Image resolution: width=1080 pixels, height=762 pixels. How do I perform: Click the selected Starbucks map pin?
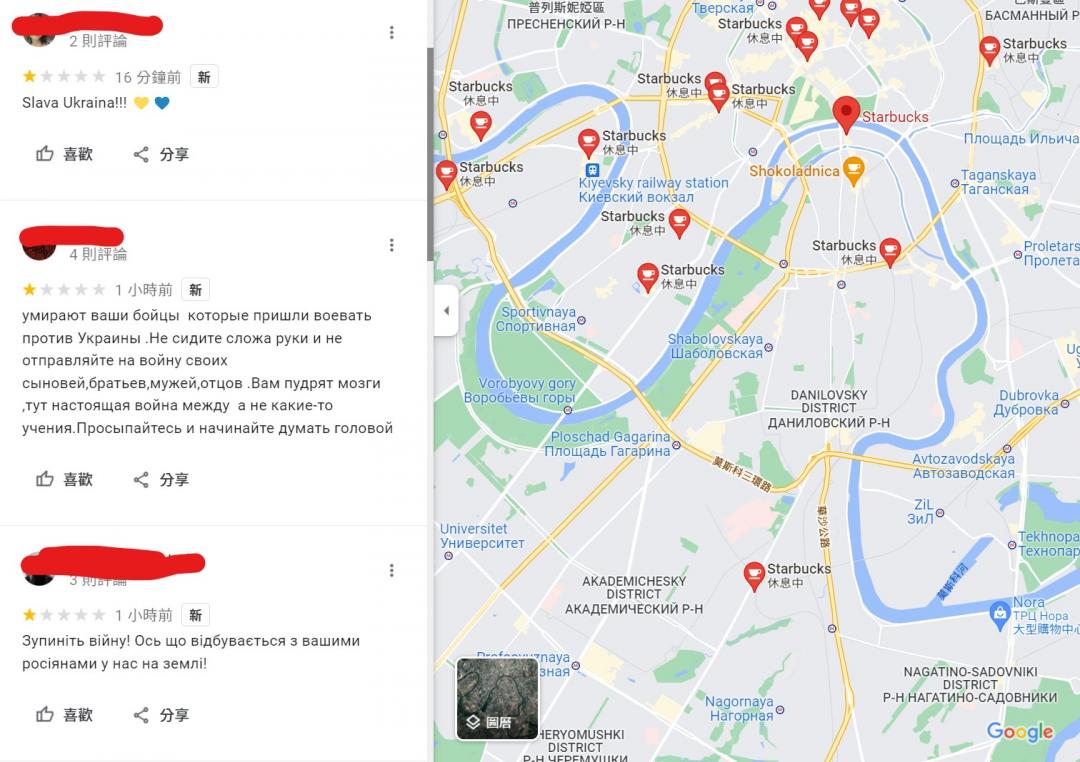pyautogui.click(x=846, y=114)
